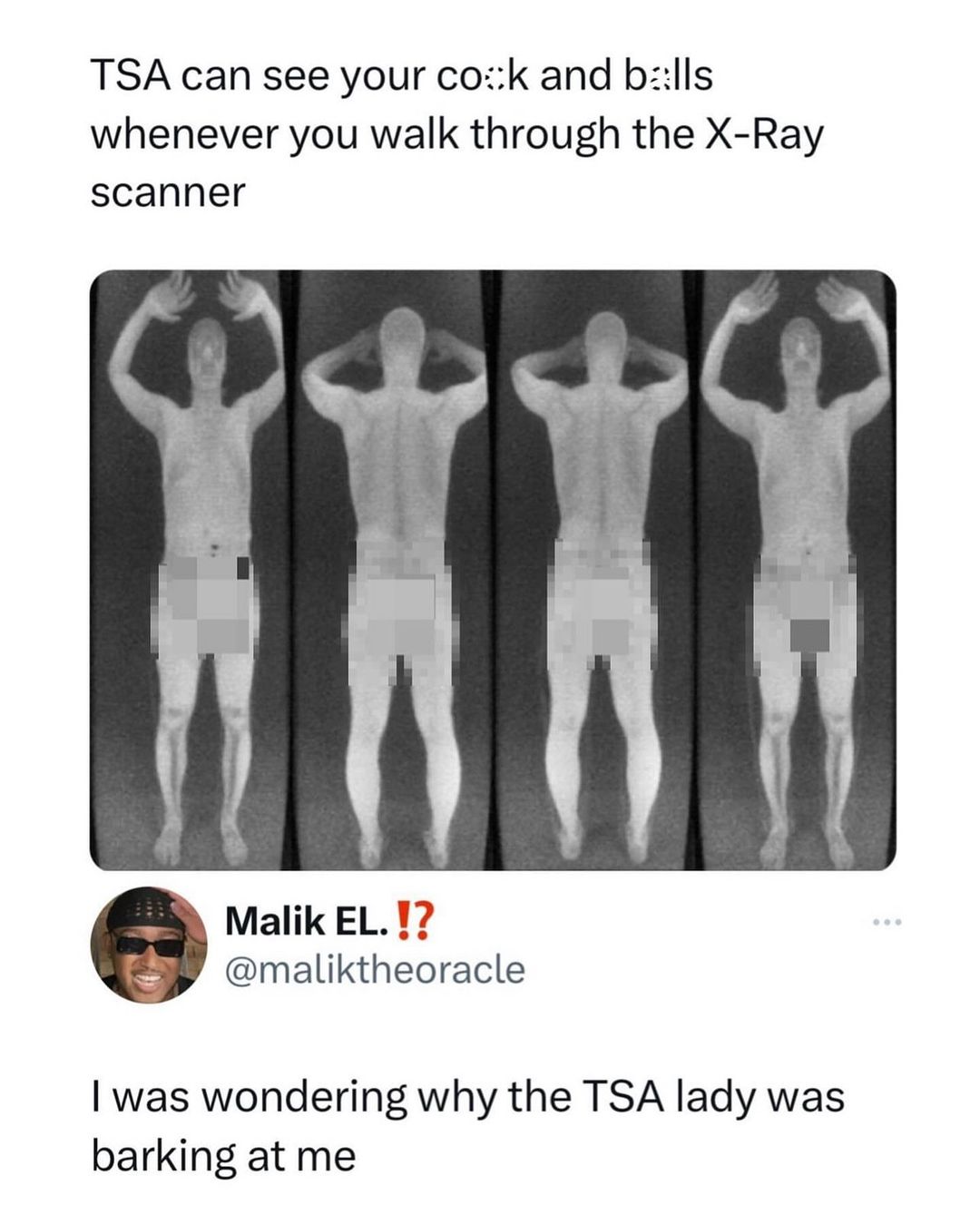980x1205 pixels.
Task: Click the word "scanner" in the caption
Action: click(168, 194)
